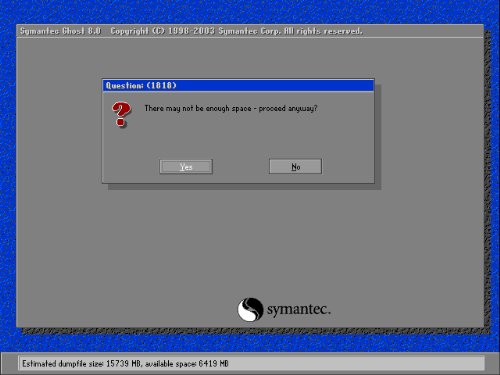The image size is (500, 375).
Task: Confirm with the Yes button
Action: [186, 167]
